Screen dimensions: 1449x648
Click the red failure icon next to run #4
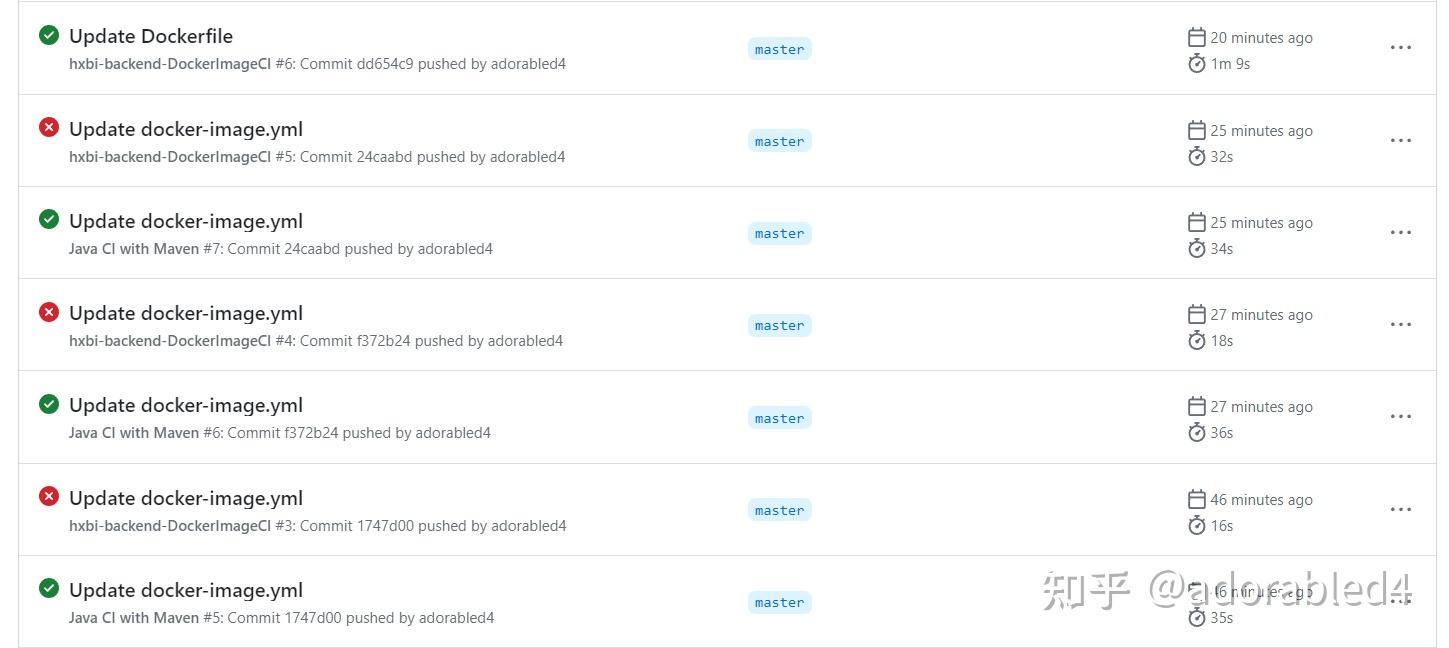point(49,312)
